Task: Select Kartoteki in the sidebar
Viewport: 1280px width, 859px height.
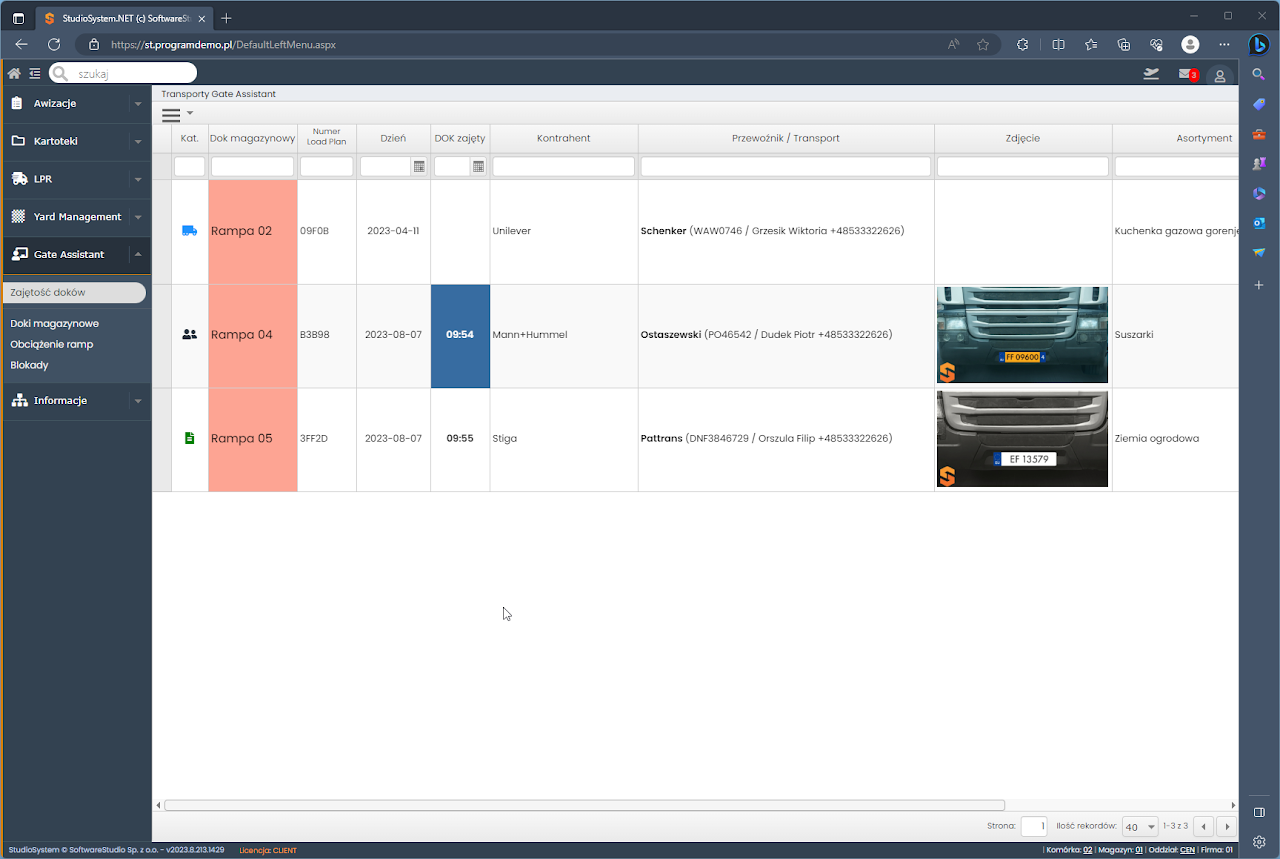Action: (55, 141)
